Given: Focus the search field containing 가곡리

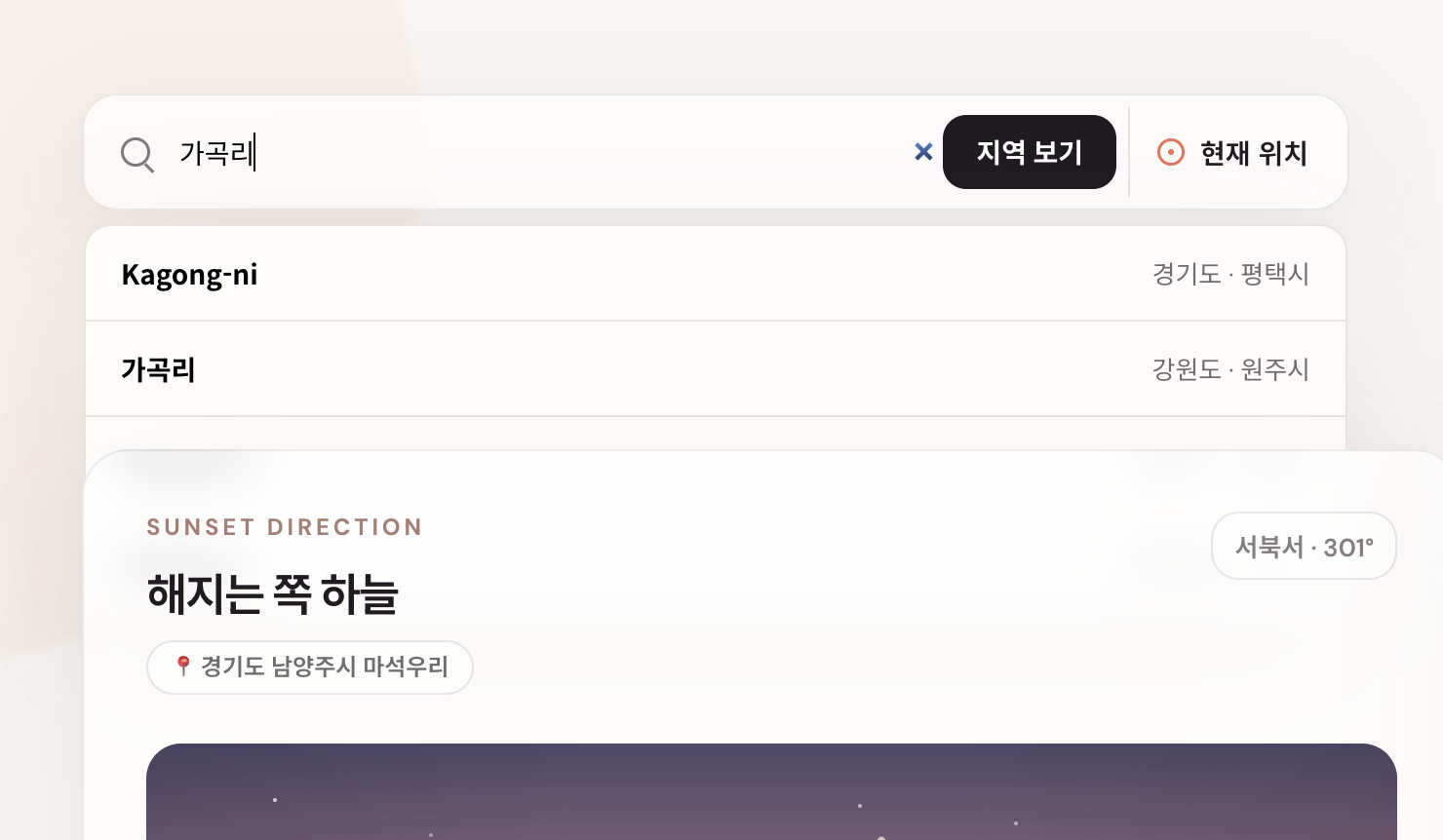Looking at the screenshot, I should point(541,153).
